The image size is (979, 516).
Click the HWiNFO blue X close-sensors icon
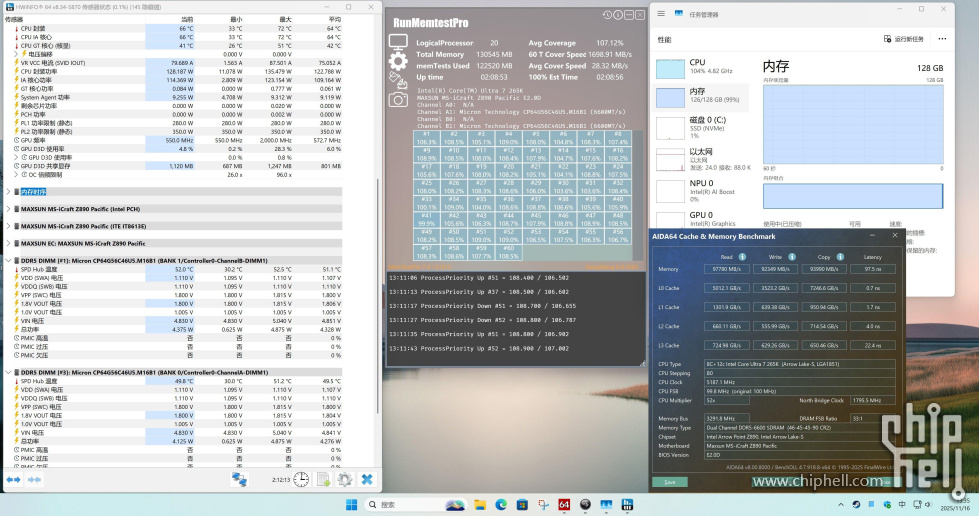click(x=367, y=479)
